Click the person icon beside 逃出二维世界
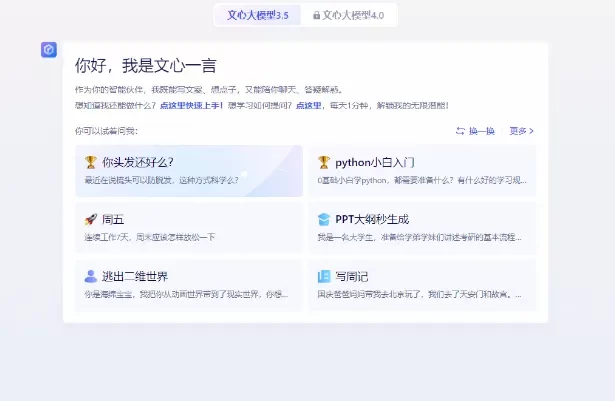Screen dimensions: 615x401 coord(91,276)
